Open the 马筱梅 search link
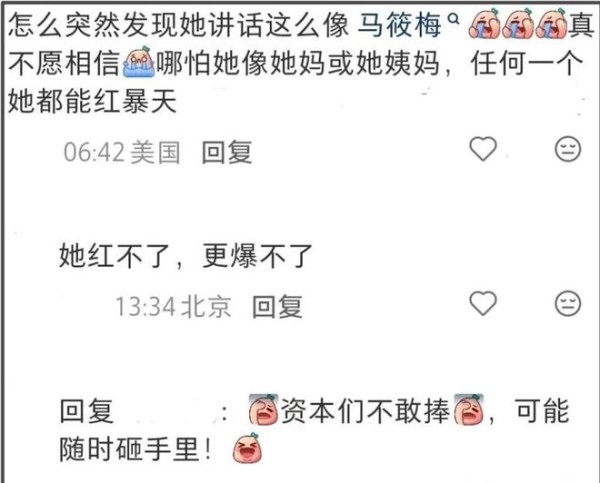The width and height of the screenshot is (600, 483). pos(399,25)
